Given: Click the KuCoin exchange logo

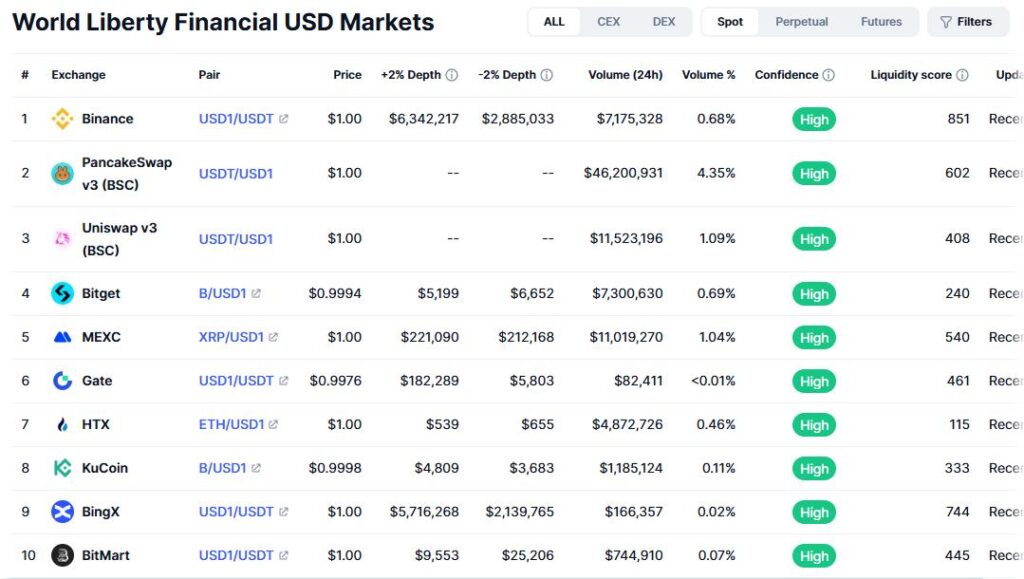Looking at the screenshot, I should pos(63,467).
